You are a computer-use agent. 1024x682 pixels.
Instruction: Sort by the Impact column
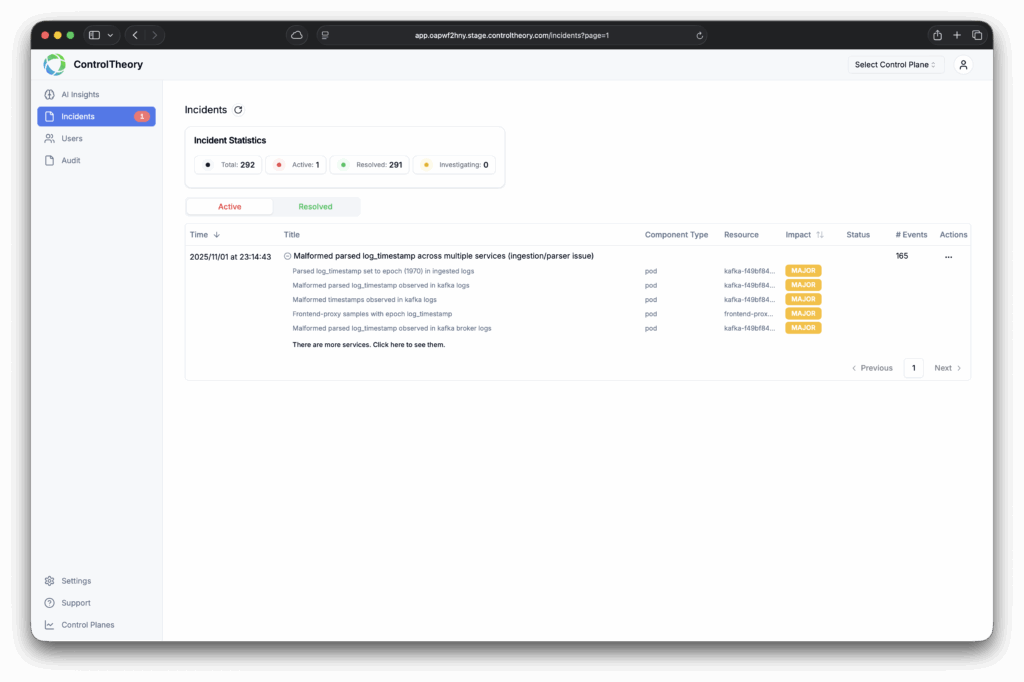click(x=819, y=235)
